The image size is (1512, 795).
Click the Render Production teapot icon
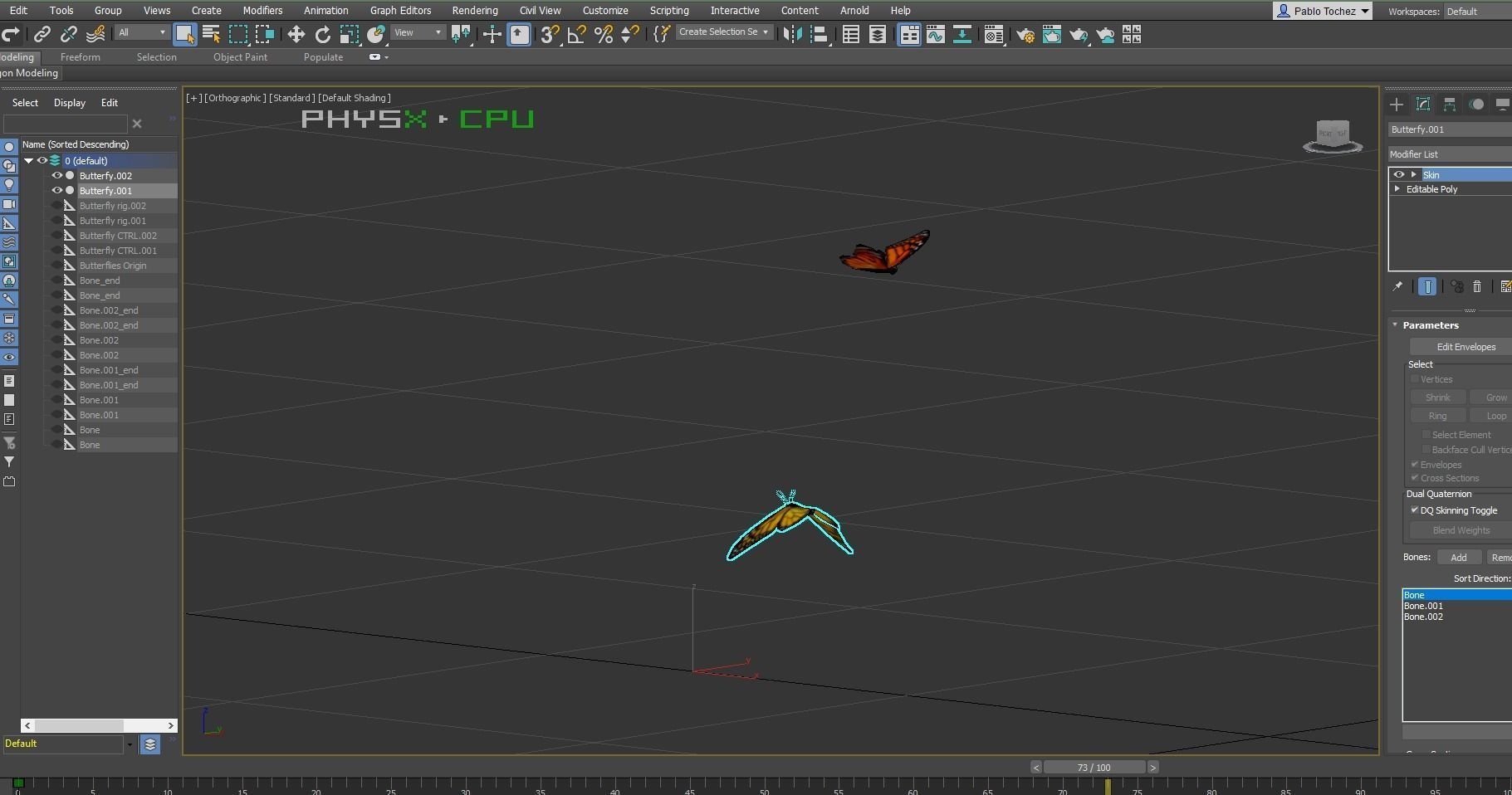point(1079,34)
